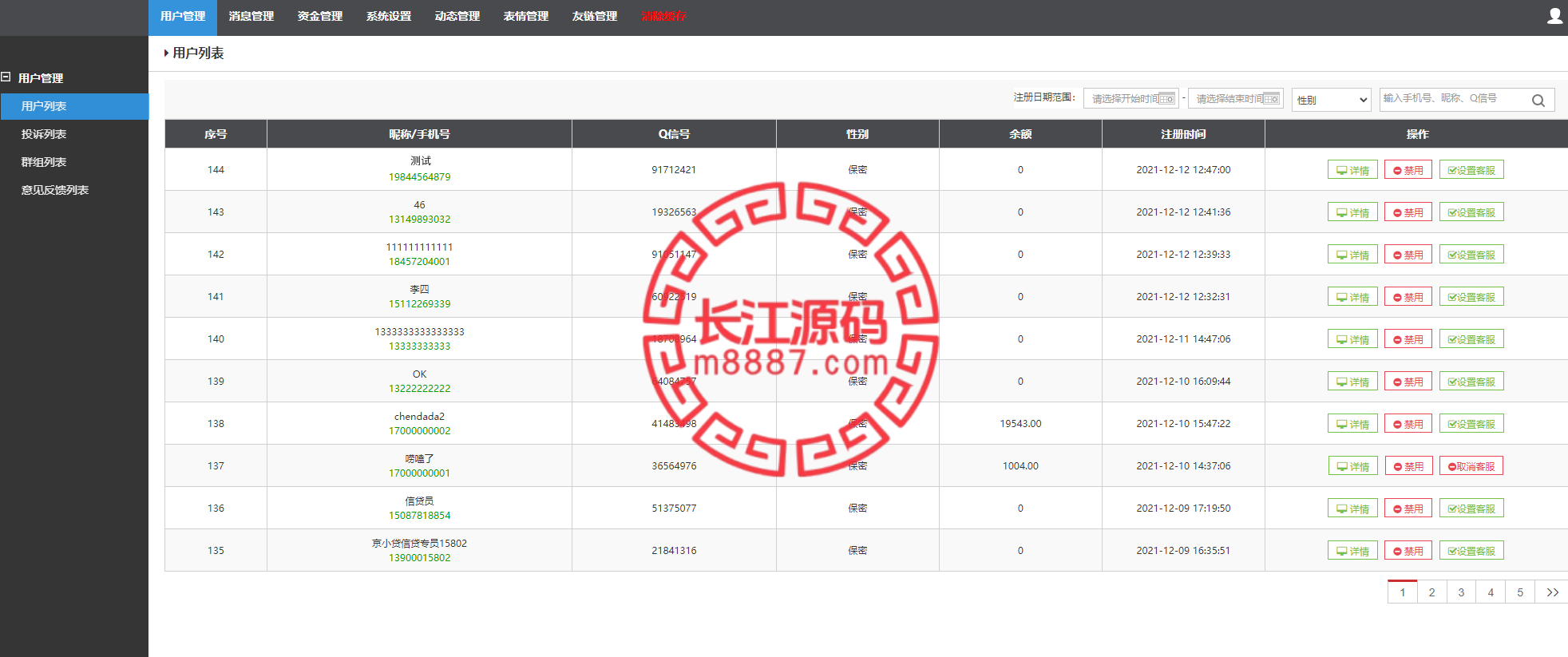
Task: Click the 注册时间 column header
Action: 1183,134
